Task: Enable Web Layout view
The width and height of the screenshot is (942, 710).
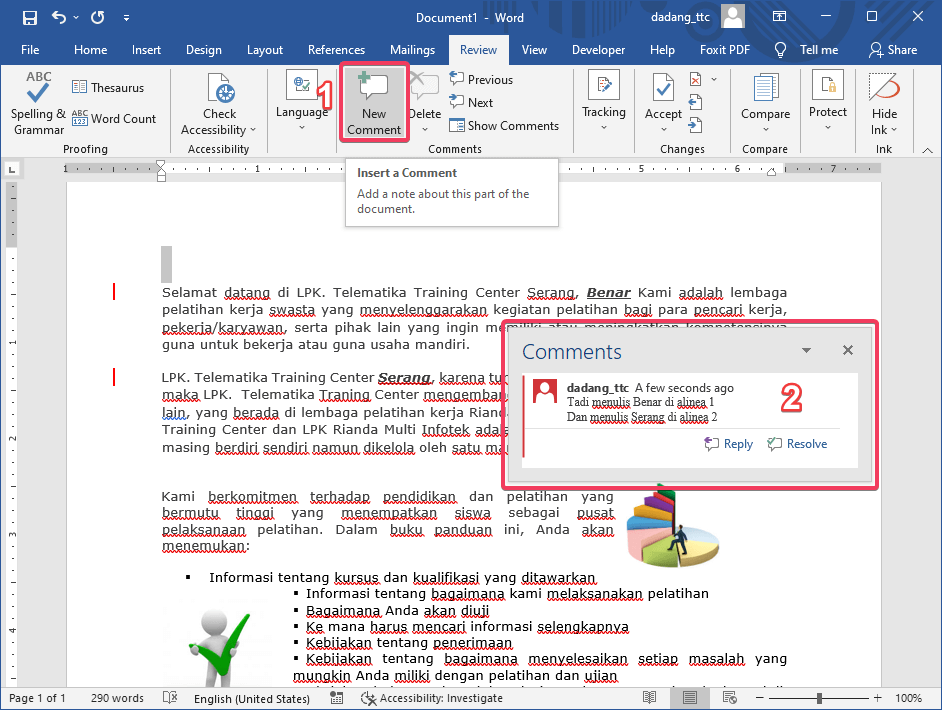Action: pyautogui.click(x=729, y=697)
